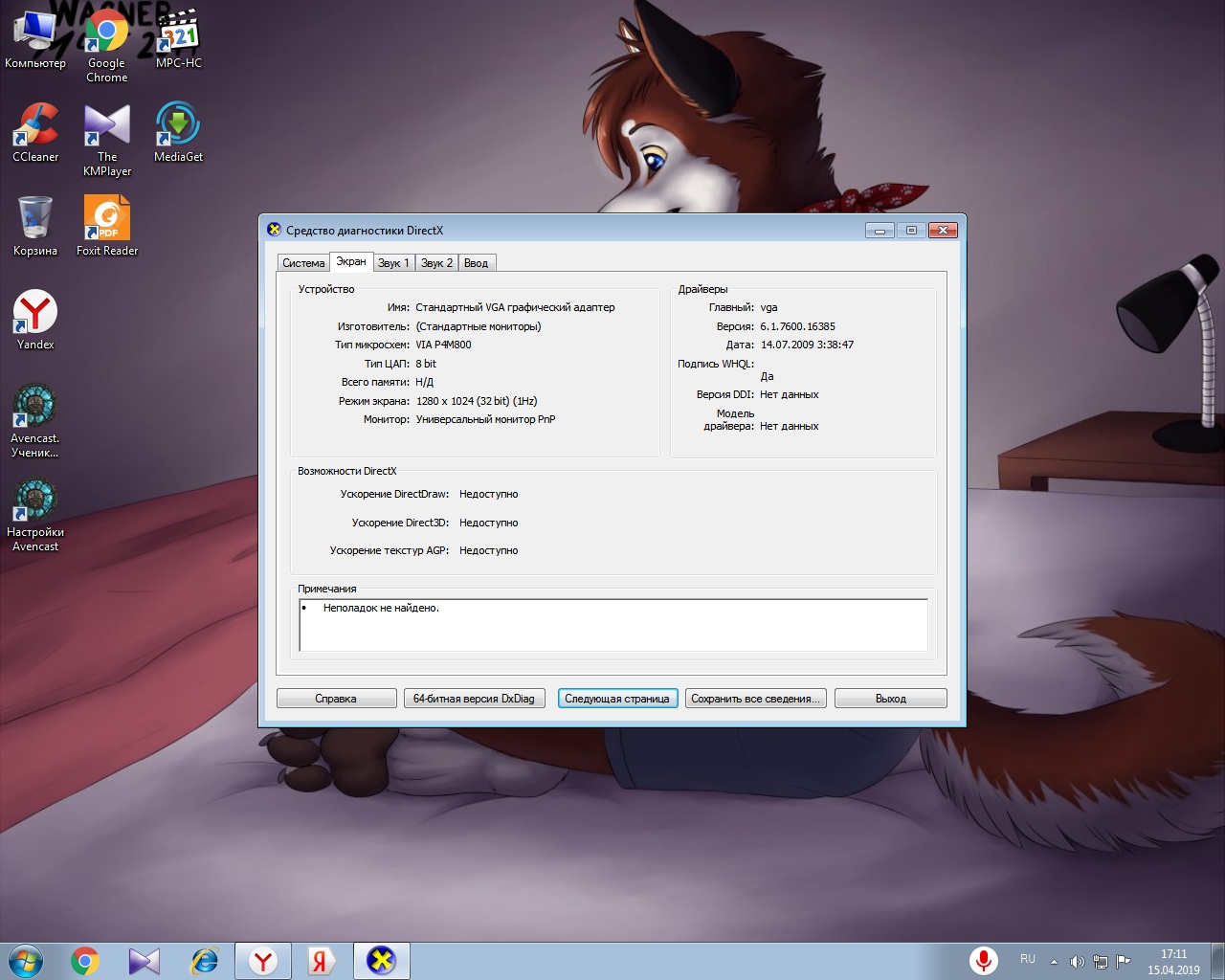Click the red microphone tray icon
The height and width of the screenshot is (980, 1225).
pyautogui.click(x=983, y=960)
